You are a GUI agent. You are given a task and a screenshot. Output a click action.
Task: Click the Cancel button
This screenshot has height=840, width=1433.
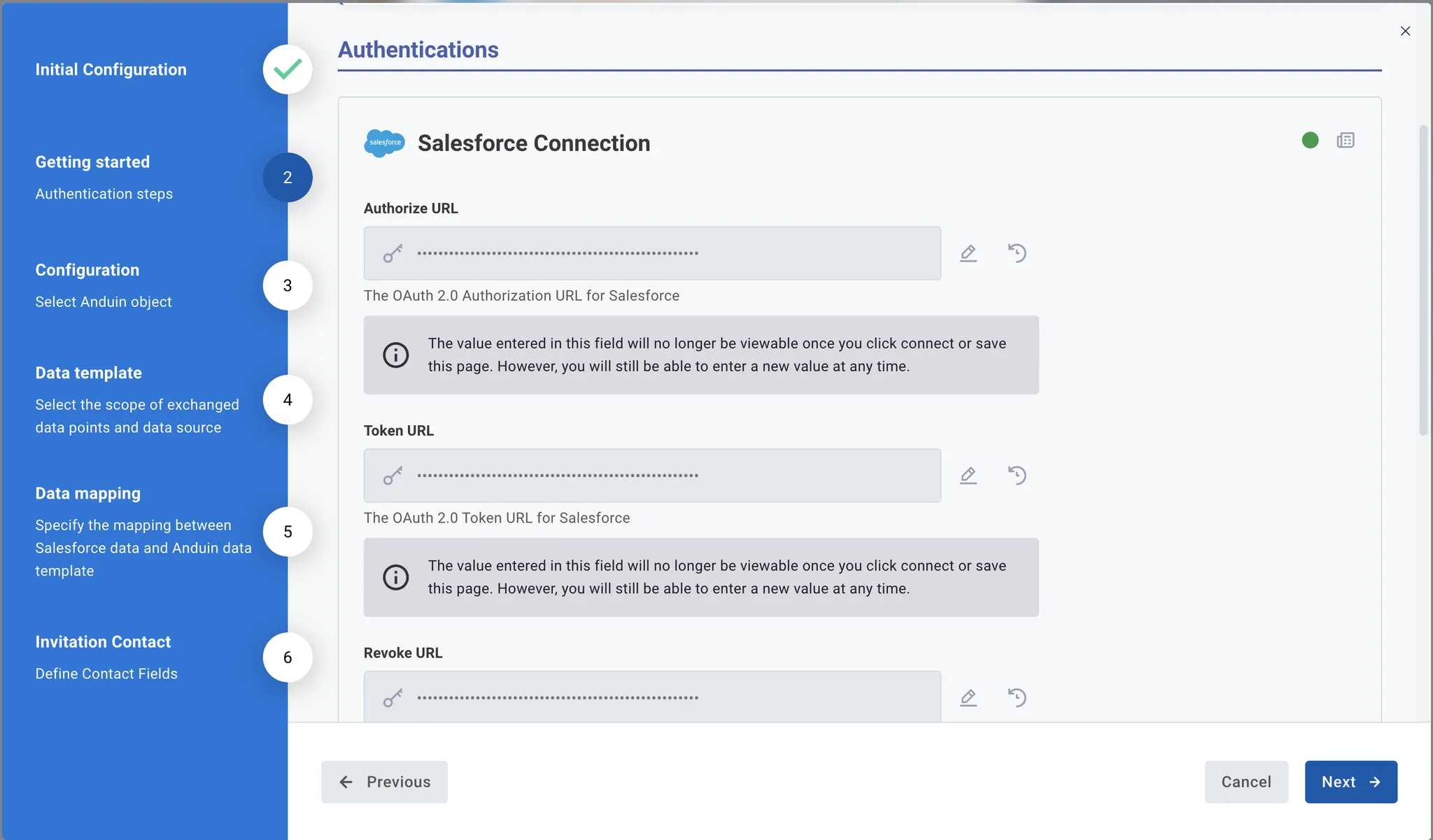click(x=1246, y=782)
